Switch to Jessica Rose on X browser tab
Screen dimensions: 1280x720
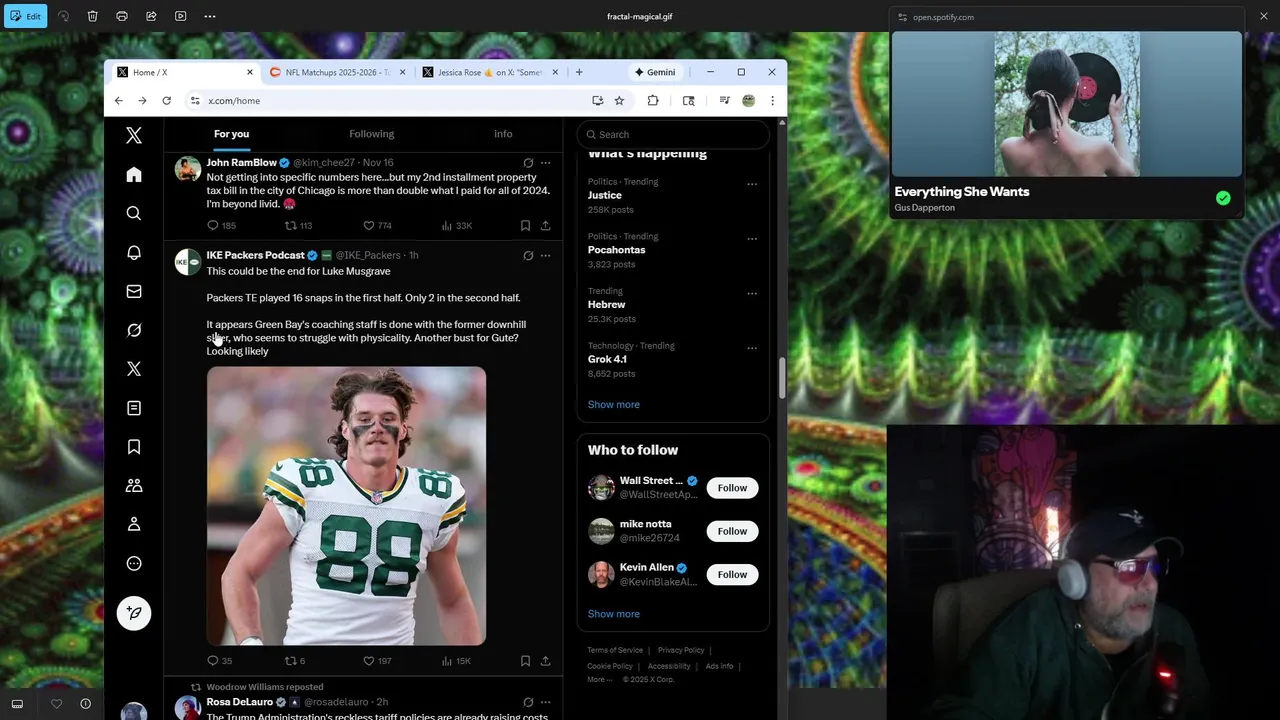pyautogui.click(x=489, y=72)
